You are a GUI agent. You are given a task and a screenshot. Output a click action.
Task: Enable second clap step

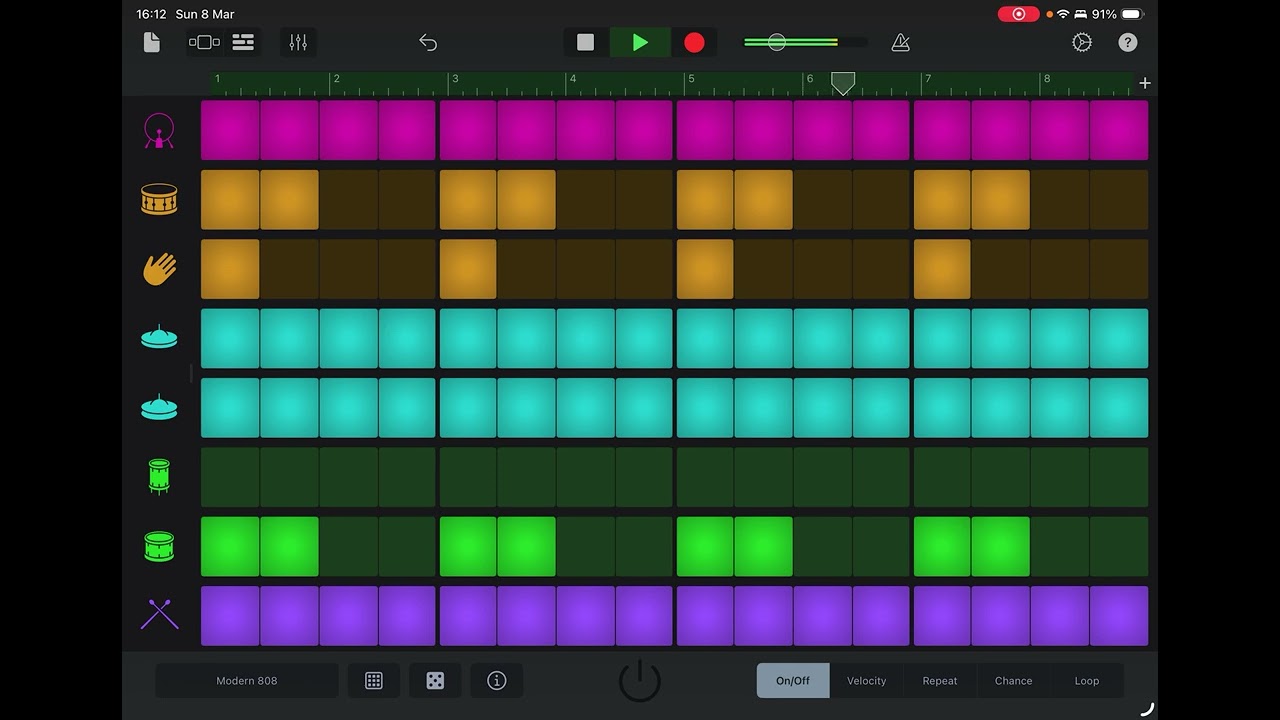(x=290, y=269)
